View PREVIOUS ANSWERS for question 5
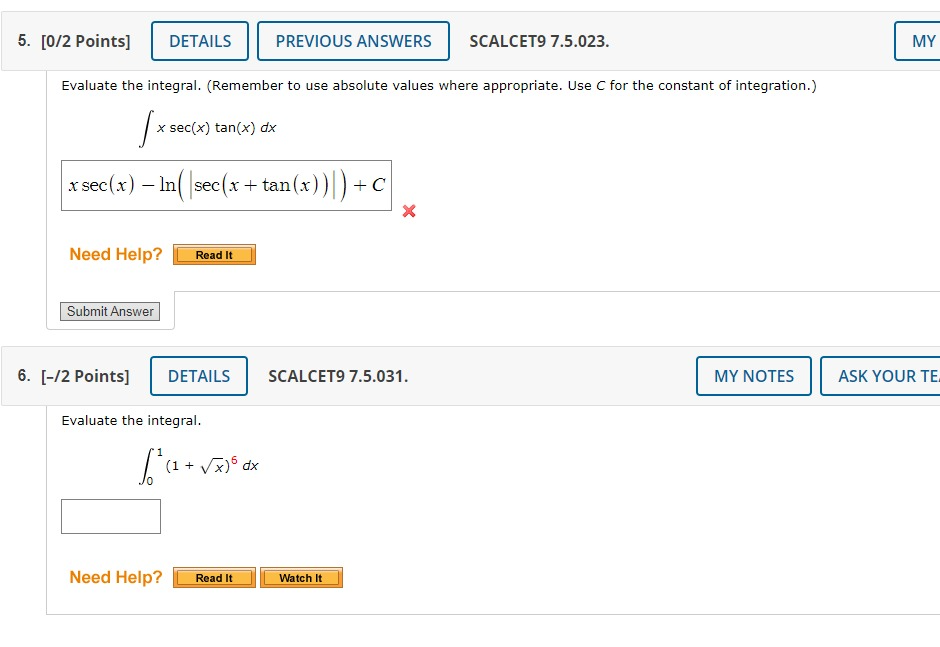940x647 pixels. coord(353,41)
